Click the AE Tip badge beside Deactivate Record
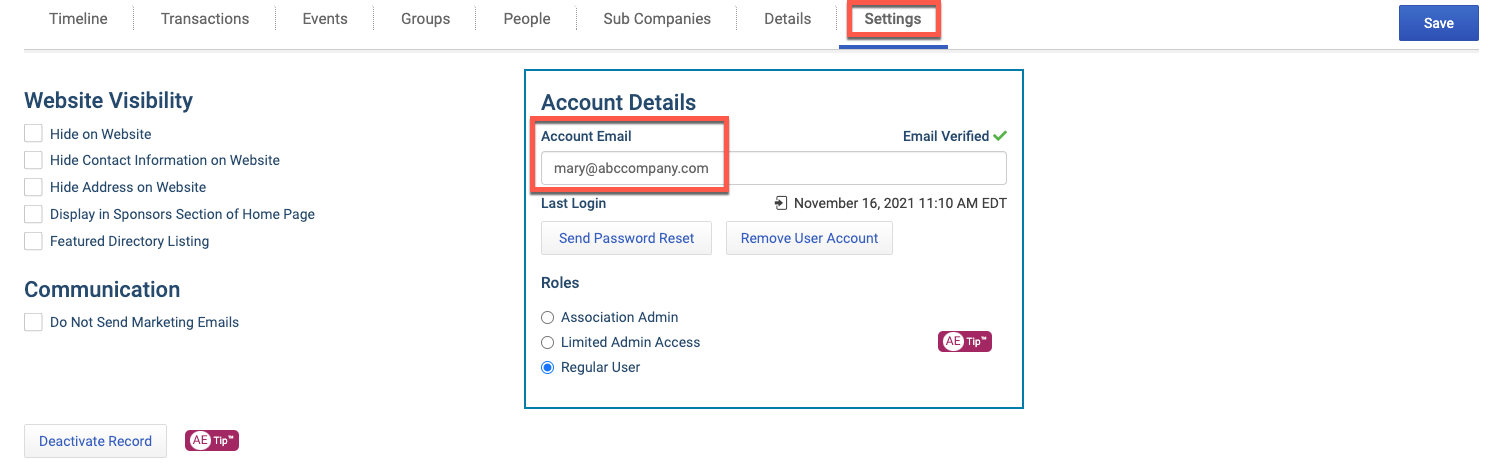 (x=212, y=440)
